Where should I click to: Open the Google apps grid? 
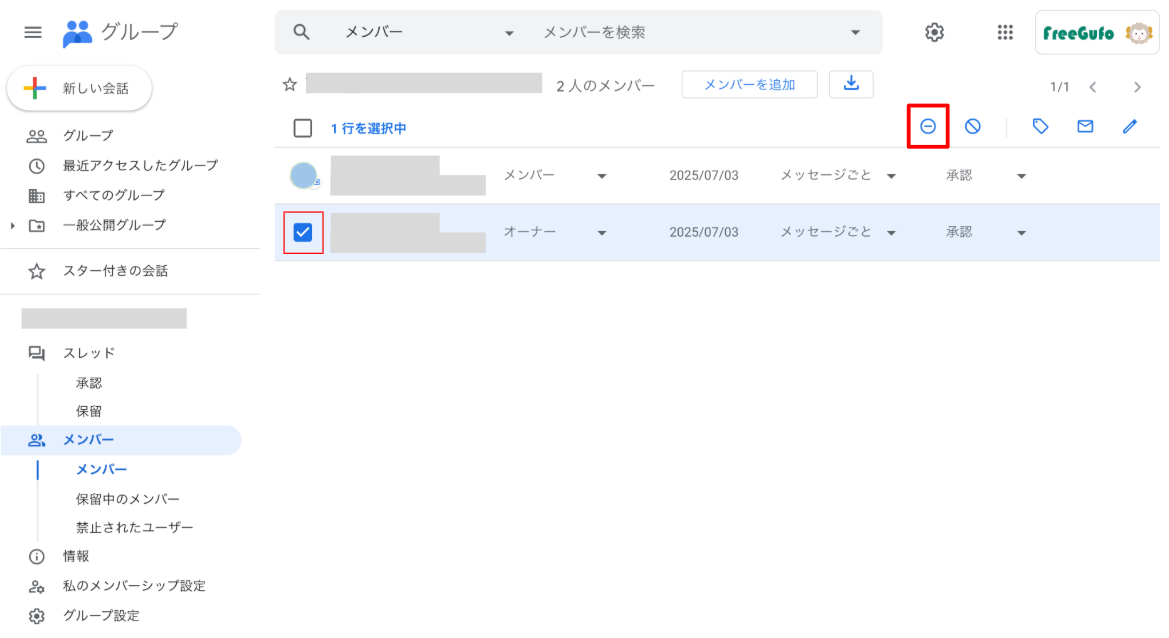[1005, 33]
